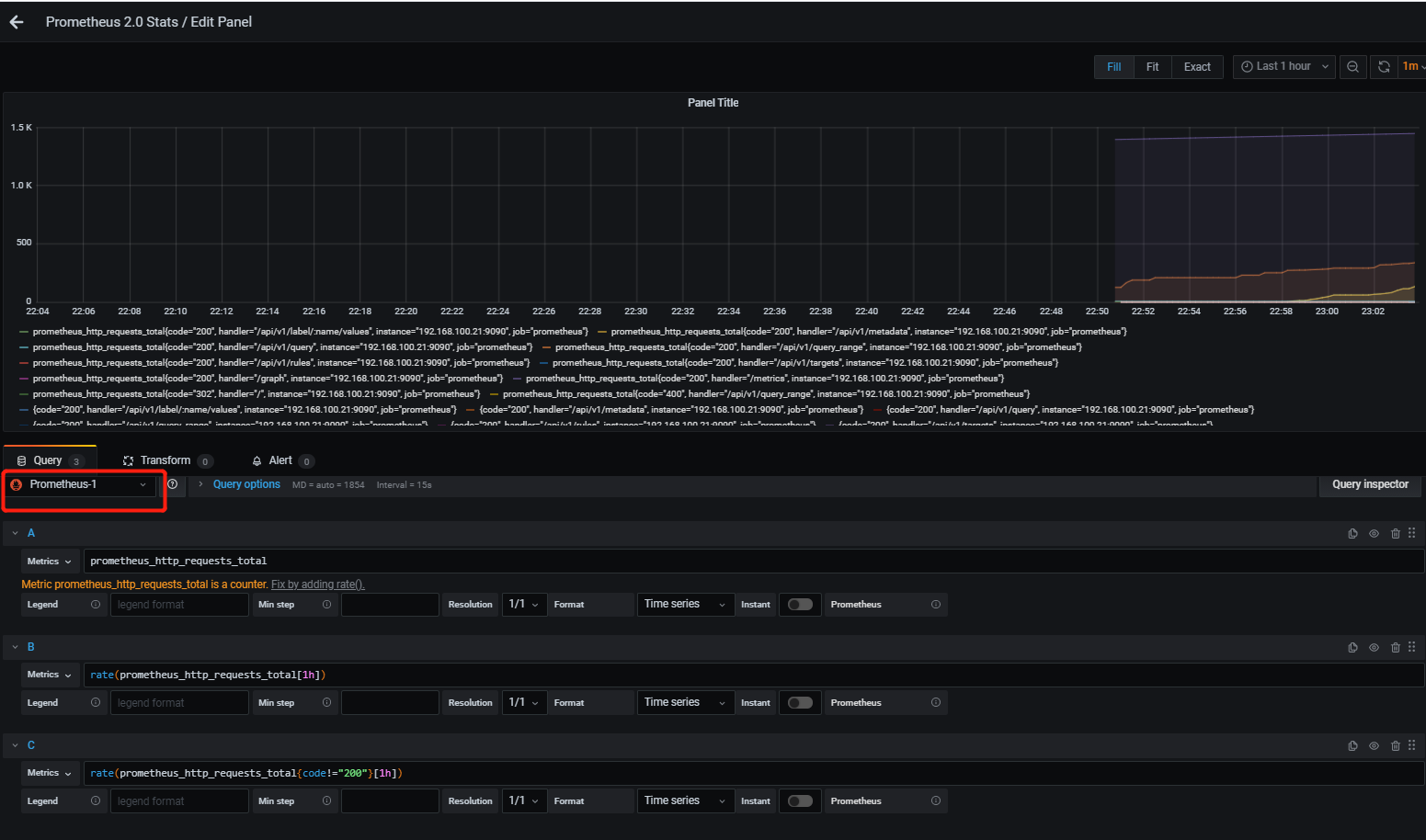
Task: Open Format Time series dropdown in query B
Action: coord(685,703)
